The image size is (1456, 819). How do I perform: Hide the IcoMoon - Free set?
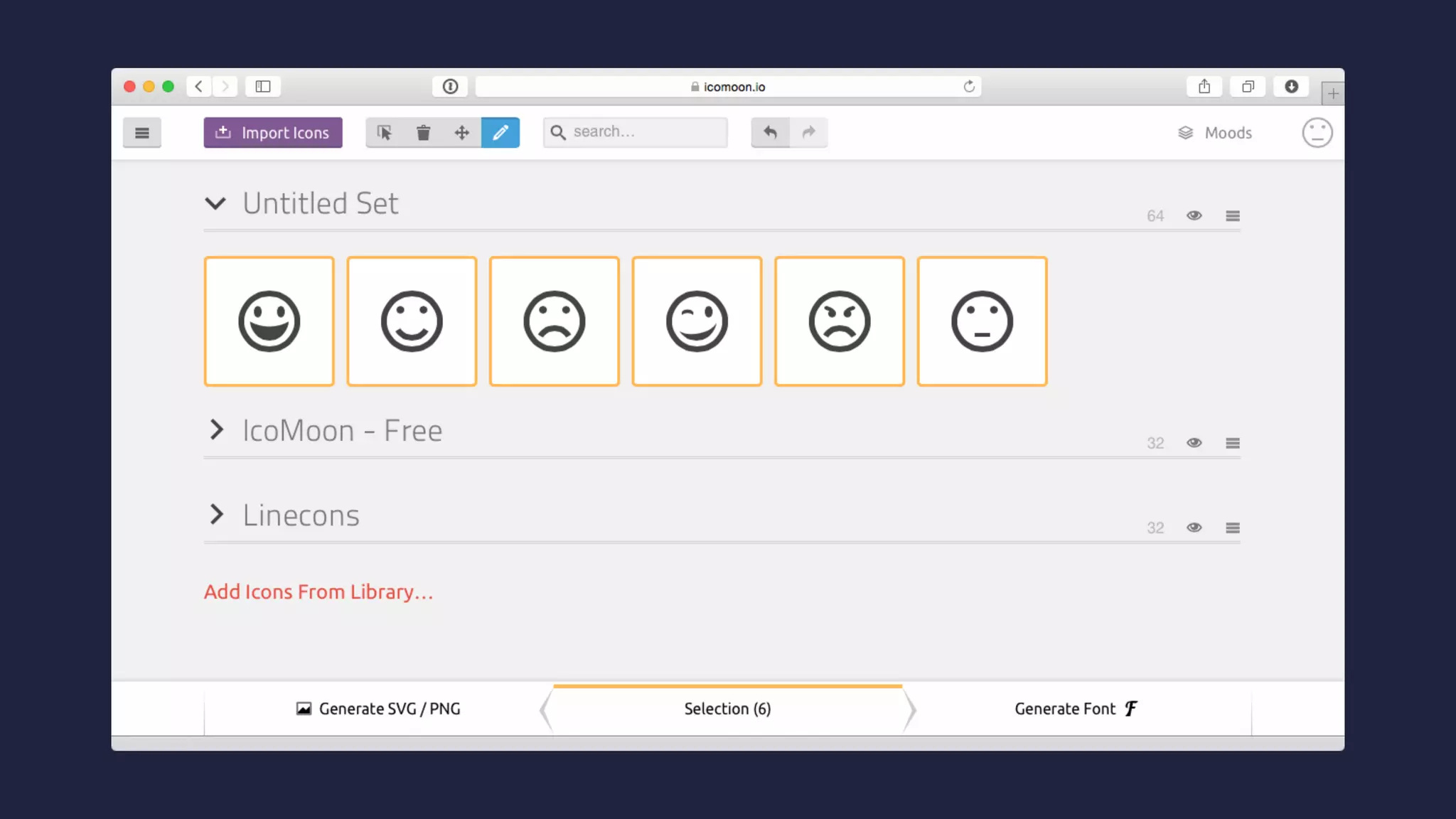1194,443
